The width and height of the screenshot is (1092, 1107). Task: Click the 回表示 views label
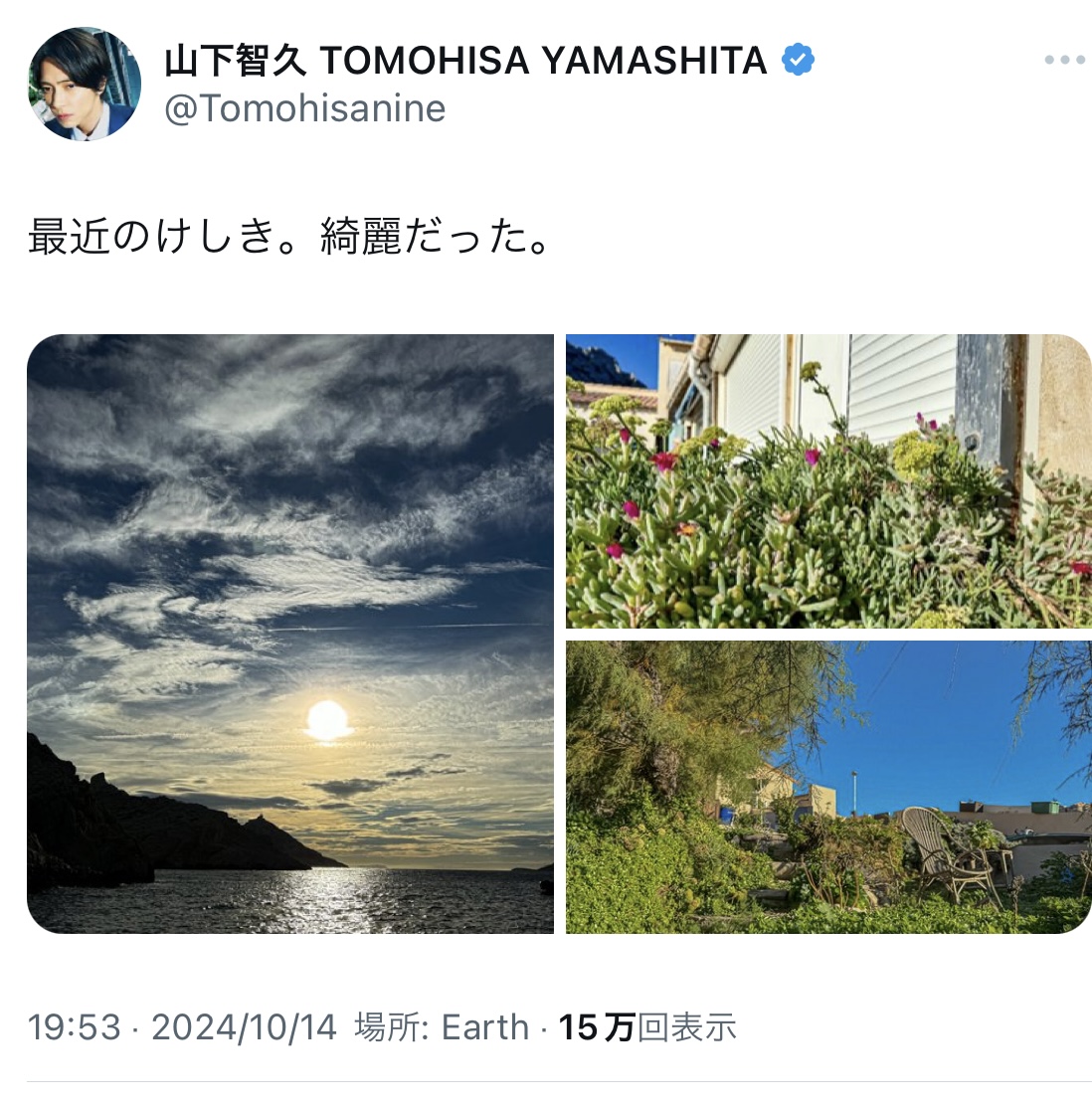(x=687, y=1027)
